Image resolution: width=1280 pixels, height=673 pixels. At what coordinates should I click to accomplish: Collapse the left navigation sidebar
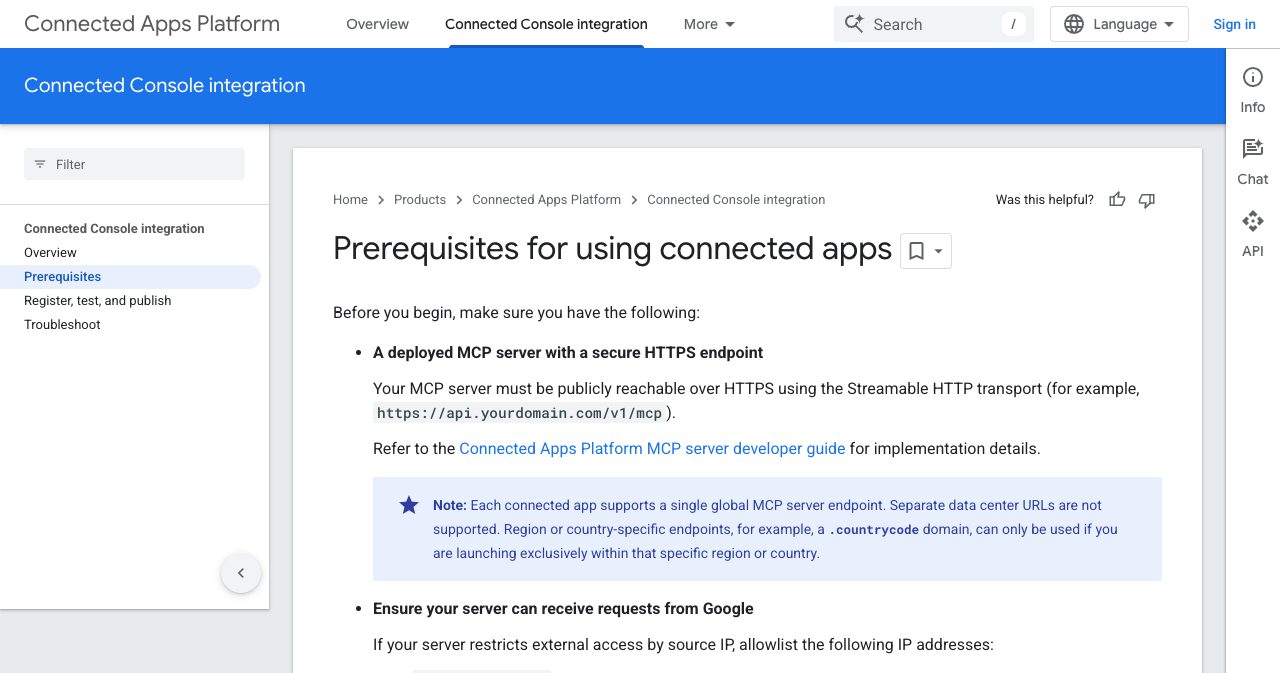(x=241, y=573)
